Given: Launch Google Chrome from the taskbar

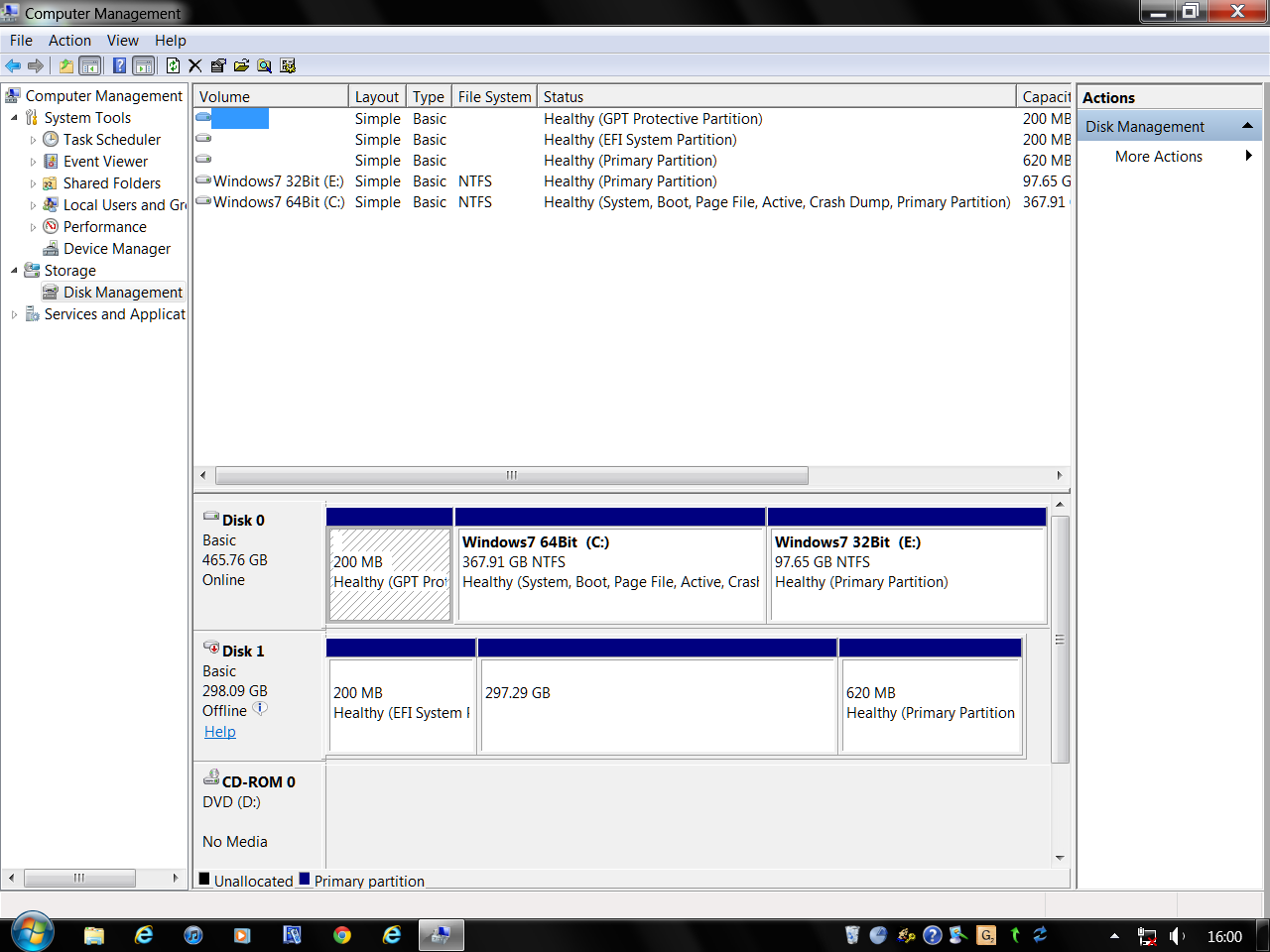Looking at the screenshot, I should (342, 935).
